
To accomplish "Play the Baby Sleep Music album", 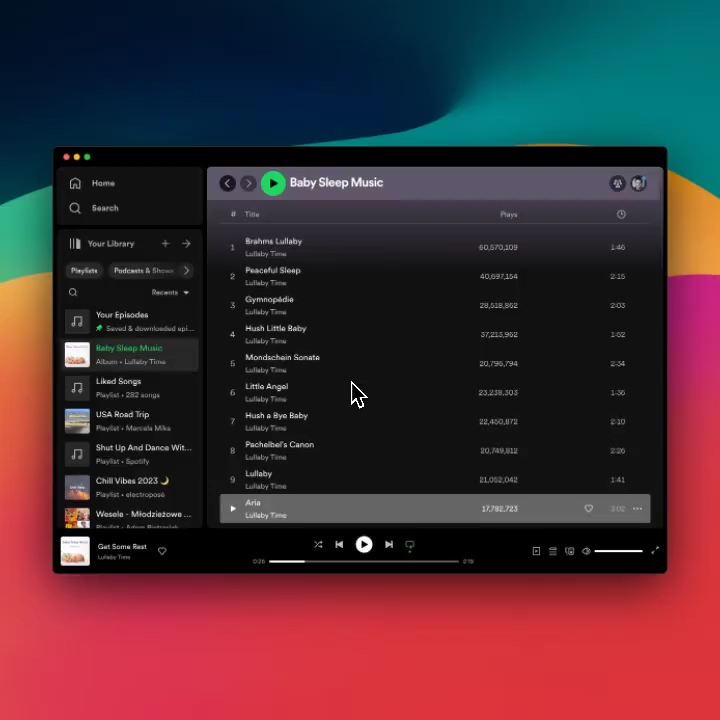I will [x=273, y=183].
